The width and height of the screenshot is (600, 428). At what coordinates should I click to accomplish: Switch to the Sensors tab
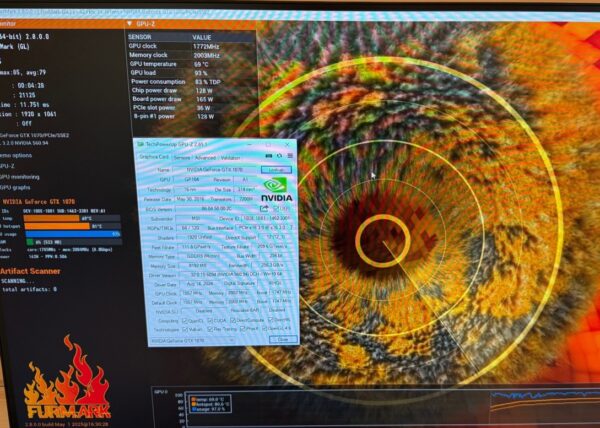182,158
